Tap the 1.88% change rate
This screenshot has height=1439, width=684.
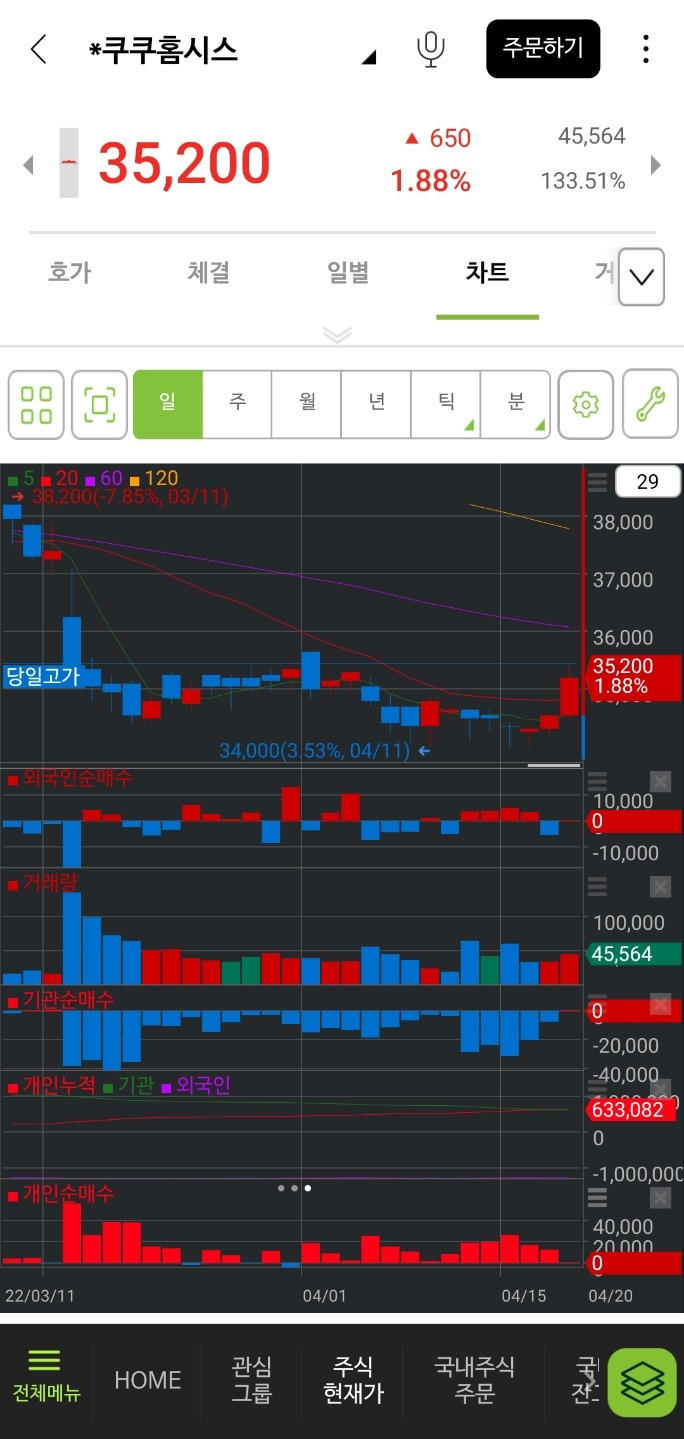coord(431,181)
